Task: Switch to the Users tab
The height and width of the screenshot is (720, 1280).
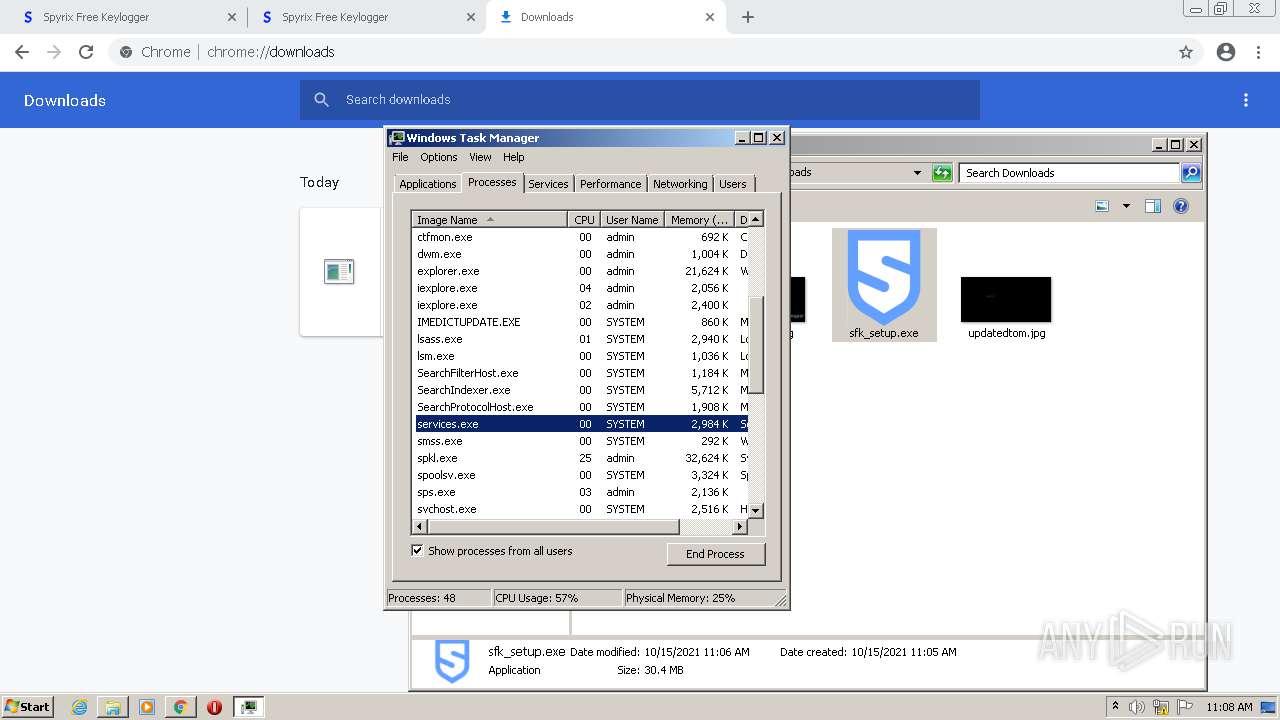Action: (733, 184)
